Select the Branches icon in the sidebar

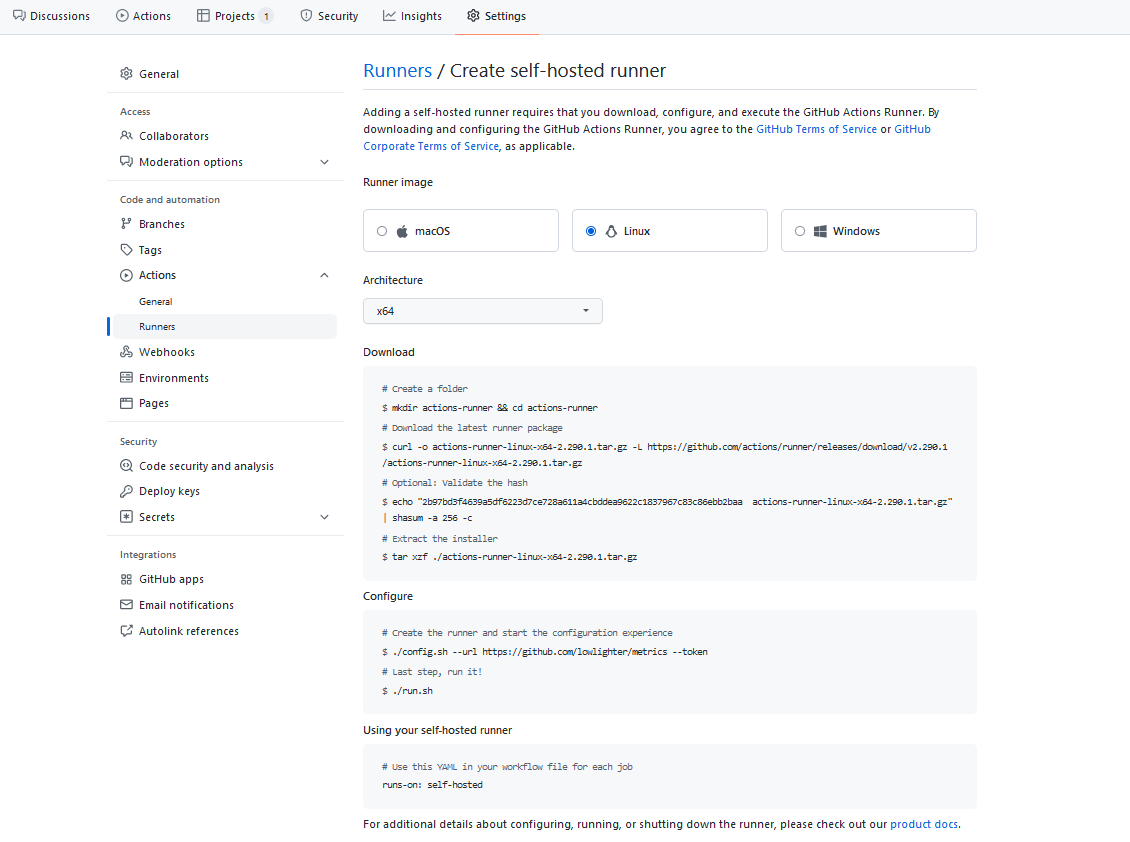click(127, 223)
